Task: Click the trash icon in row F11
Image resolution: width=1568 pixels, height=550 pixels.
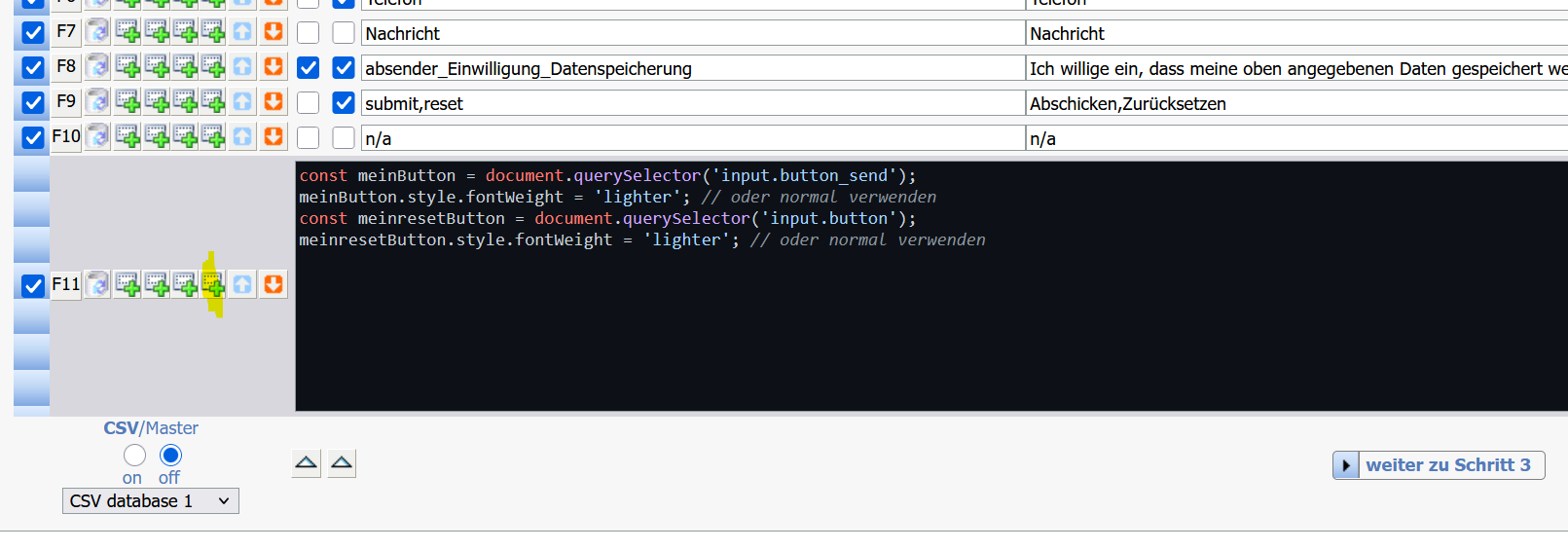Action: (x=97, y=284)
